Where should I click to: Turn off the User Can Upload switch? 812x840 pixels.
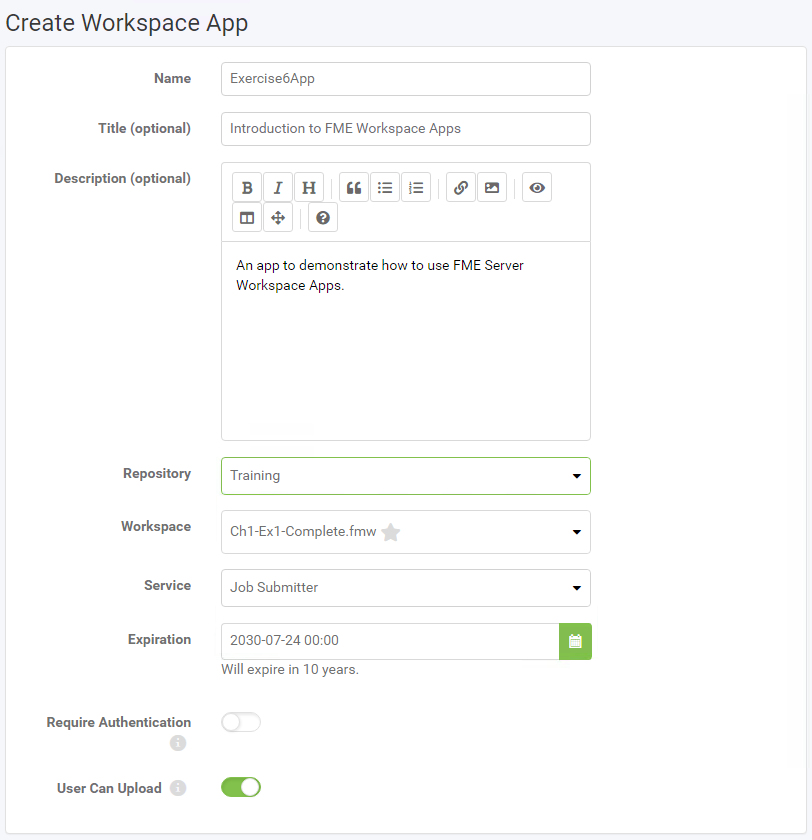[x=241, y=788]
